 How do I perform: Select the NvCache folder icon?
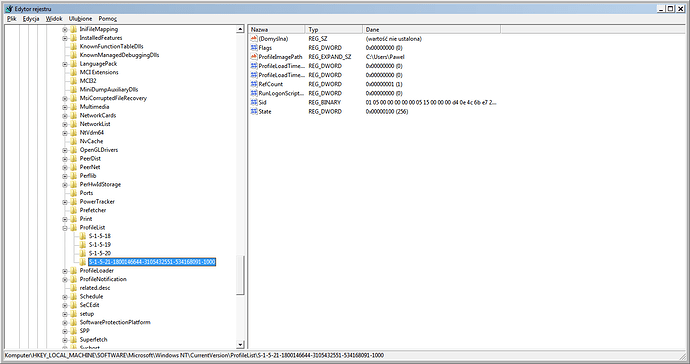pos(73,141)
